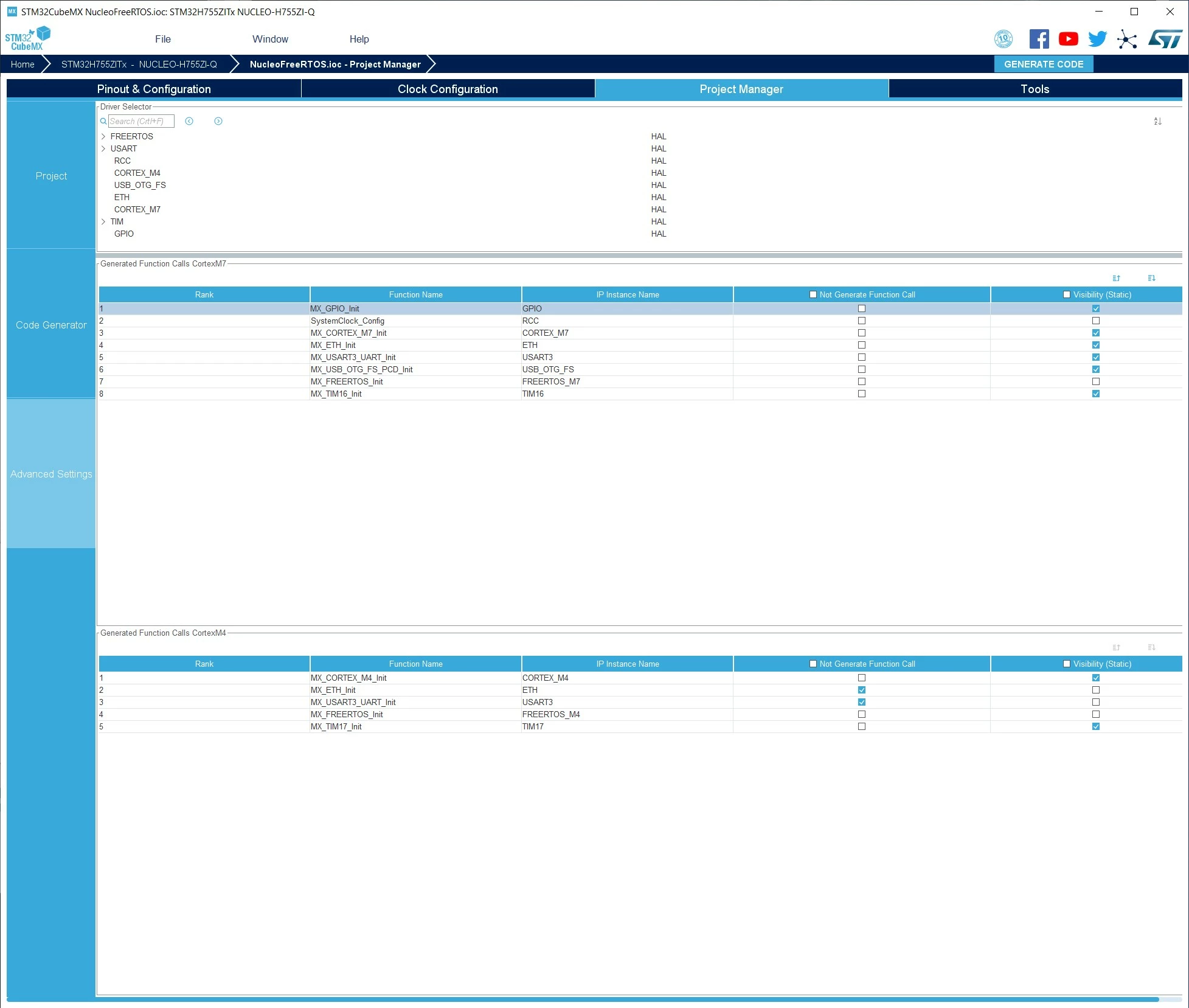
Task: Select the MX_GPIO_Init row in CortexM7 table
Action: click(640, 308)
